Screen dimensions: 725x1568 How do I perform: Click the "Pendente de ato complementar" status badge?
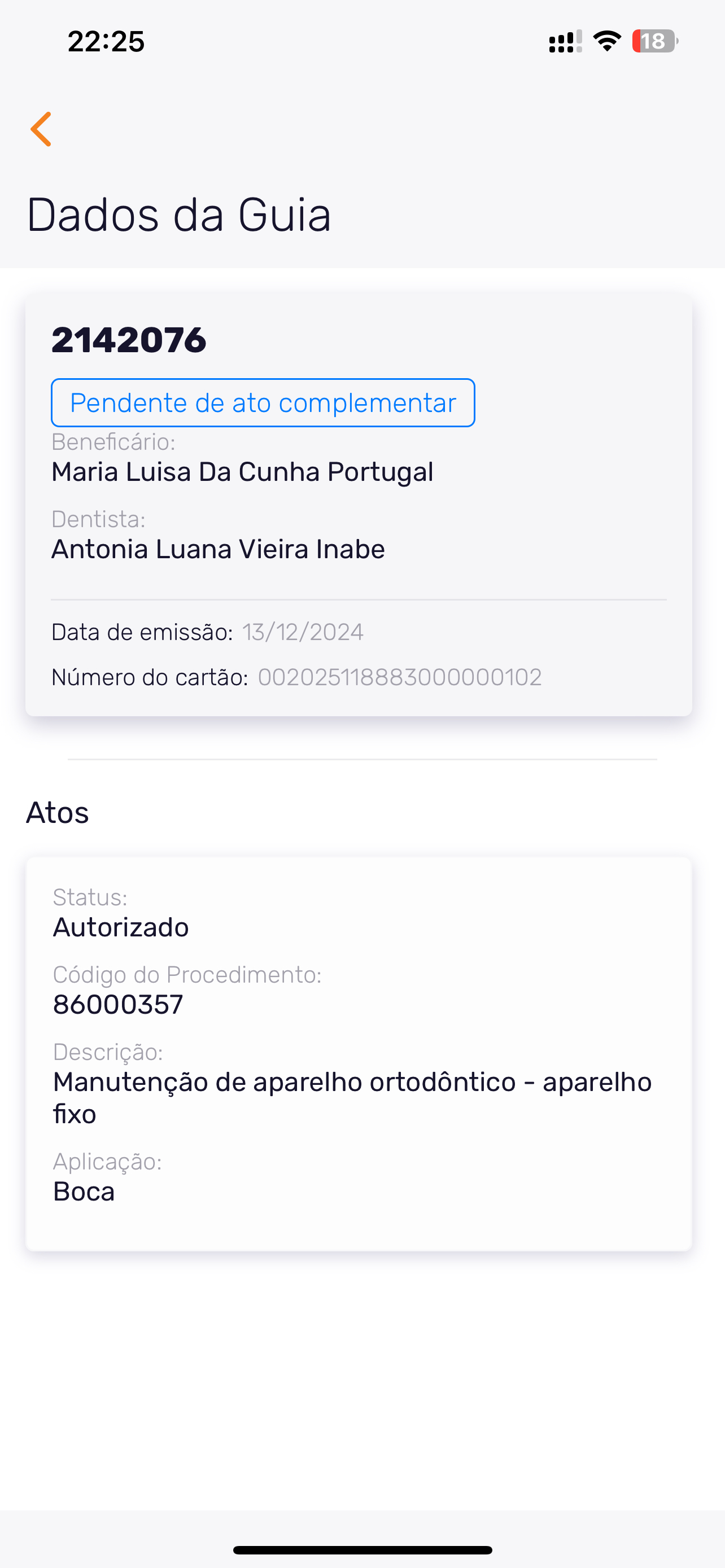(263, 403)
